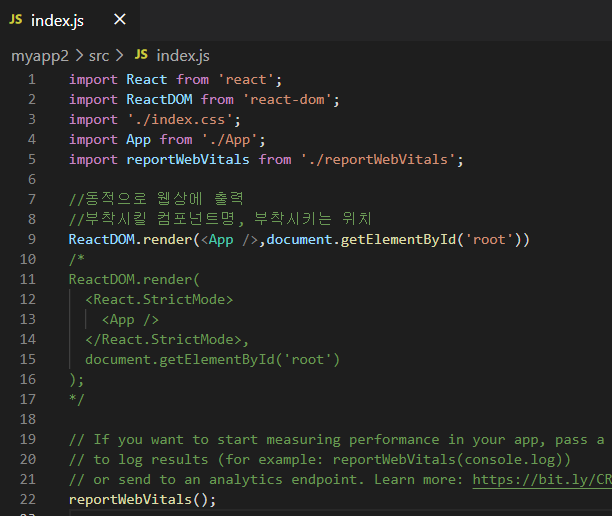Click the Korean comment //부착시킬 컴포넌트명
Screen dimensions: 612x516
coord(152,219)
